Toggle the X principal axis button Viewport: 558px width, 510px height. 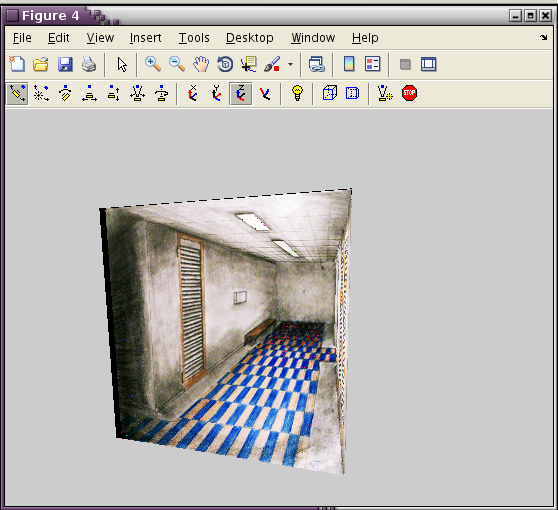click(193, 94)
